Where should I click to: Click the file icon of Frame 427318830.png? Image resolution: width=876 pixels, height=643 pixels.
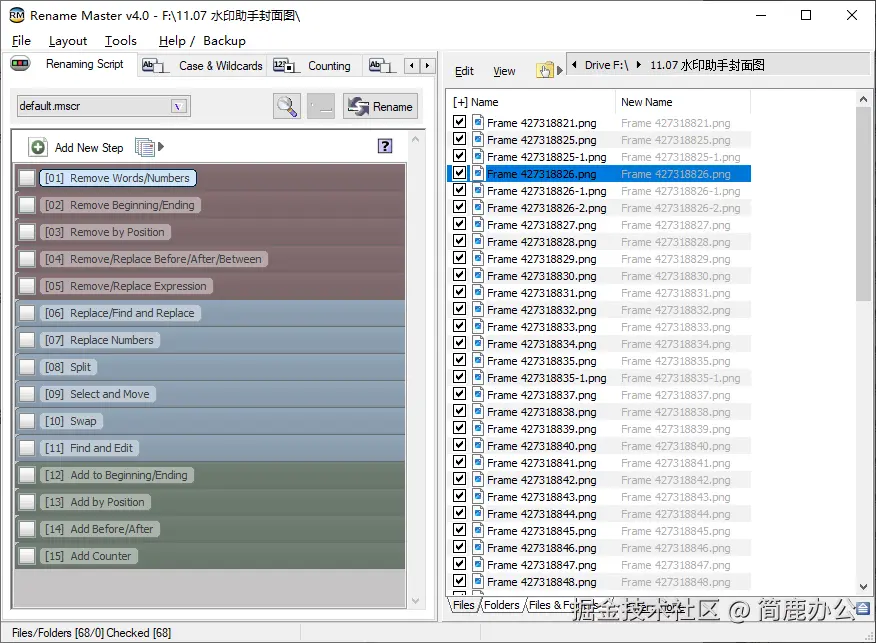tap(478, 275)
